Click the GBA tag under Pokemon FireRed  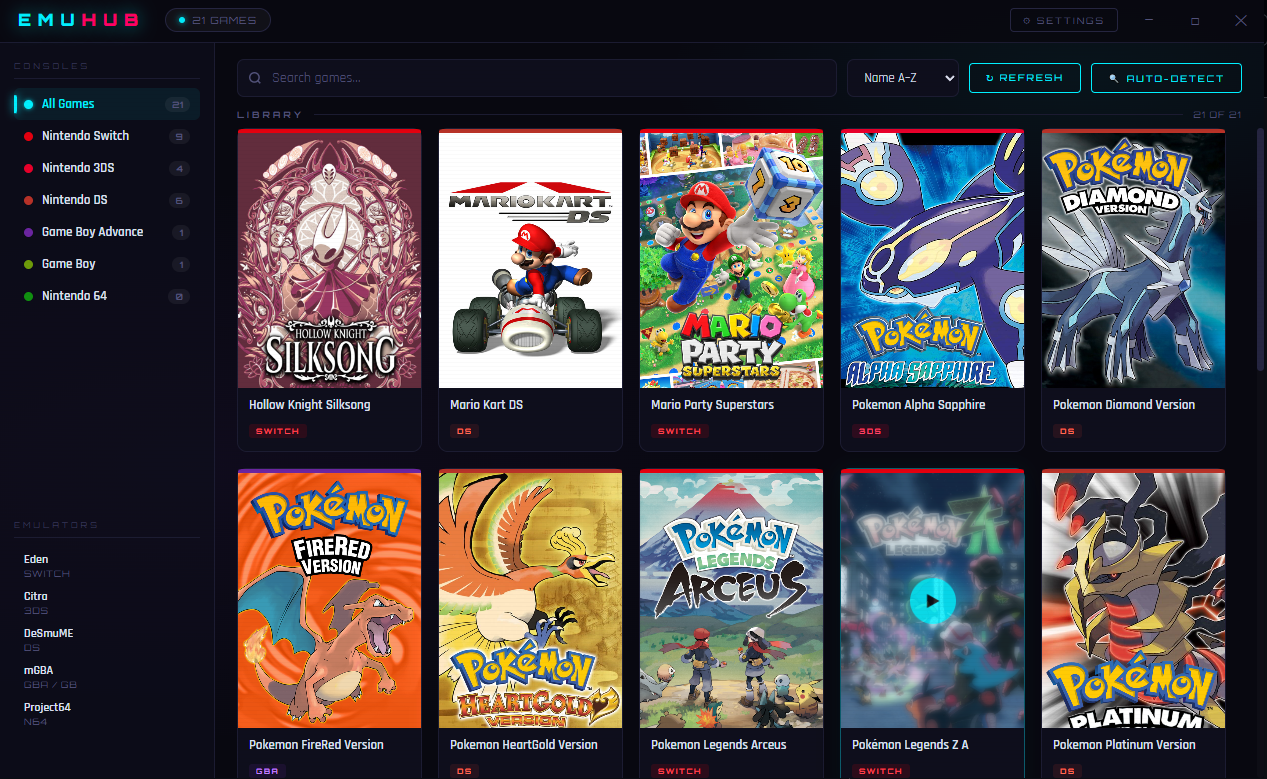(266, 771)
